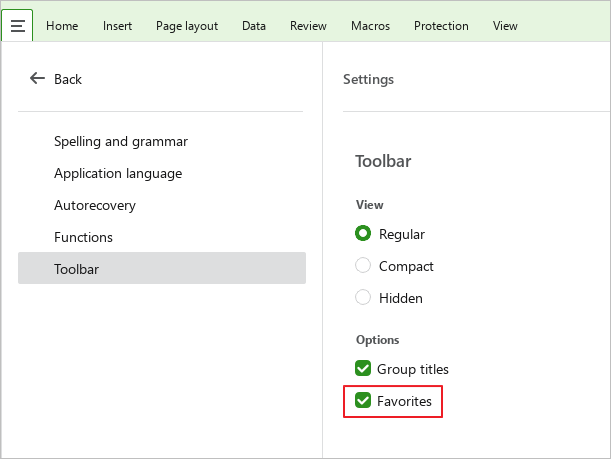
Task: Open the Protection tab
Action: pos(441,26)
